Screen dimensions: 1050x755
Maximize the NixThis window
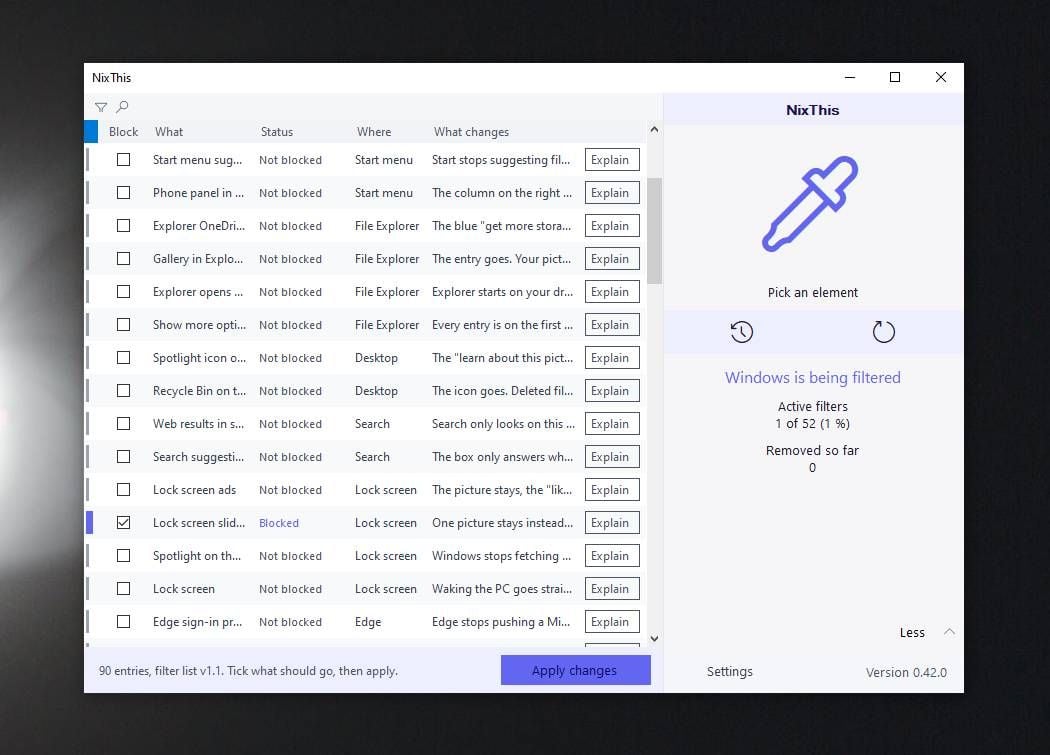click(x=895, y=77)
